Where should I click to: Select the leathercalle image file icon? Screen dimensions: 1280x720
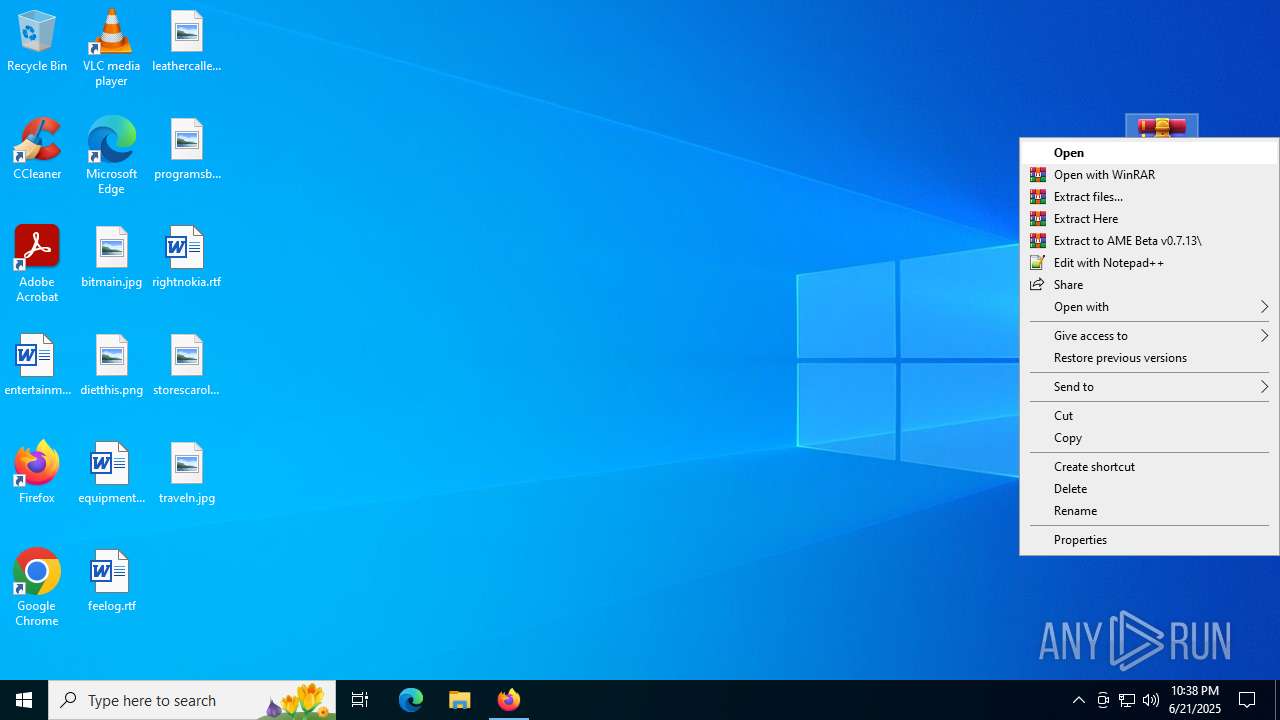click(x=187, y=41)
